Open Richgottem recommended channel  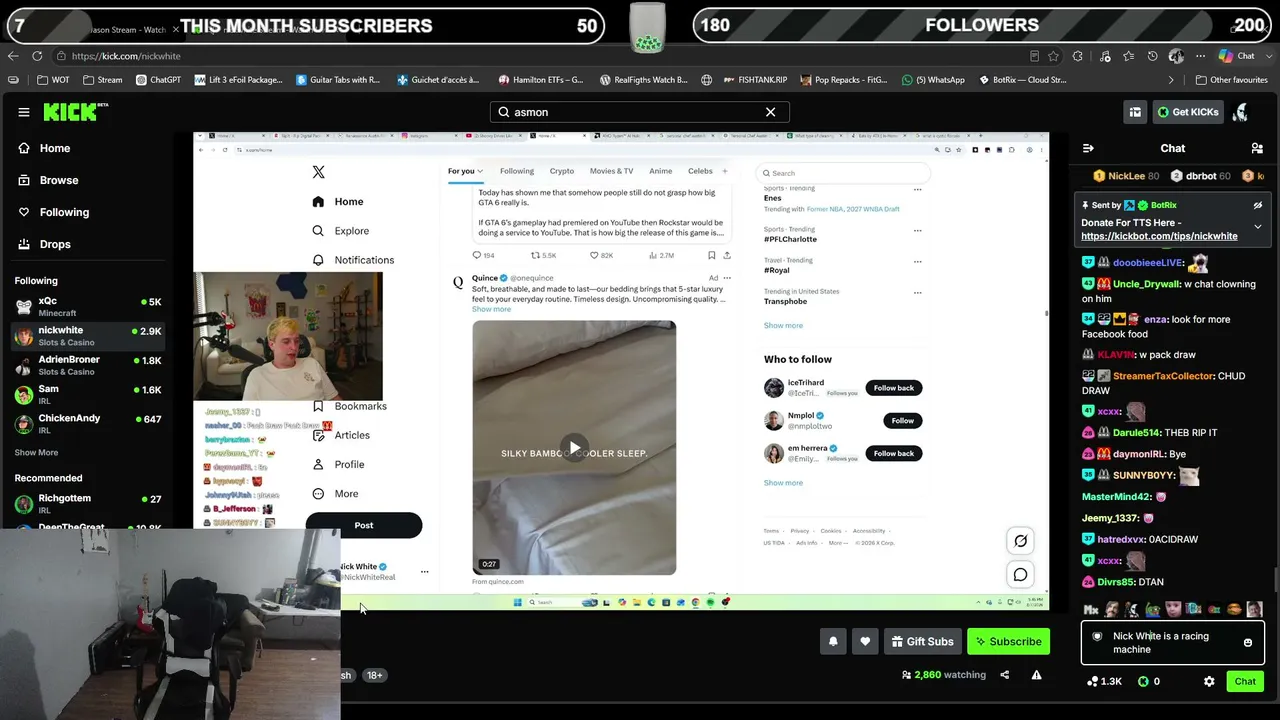(88, 503)
